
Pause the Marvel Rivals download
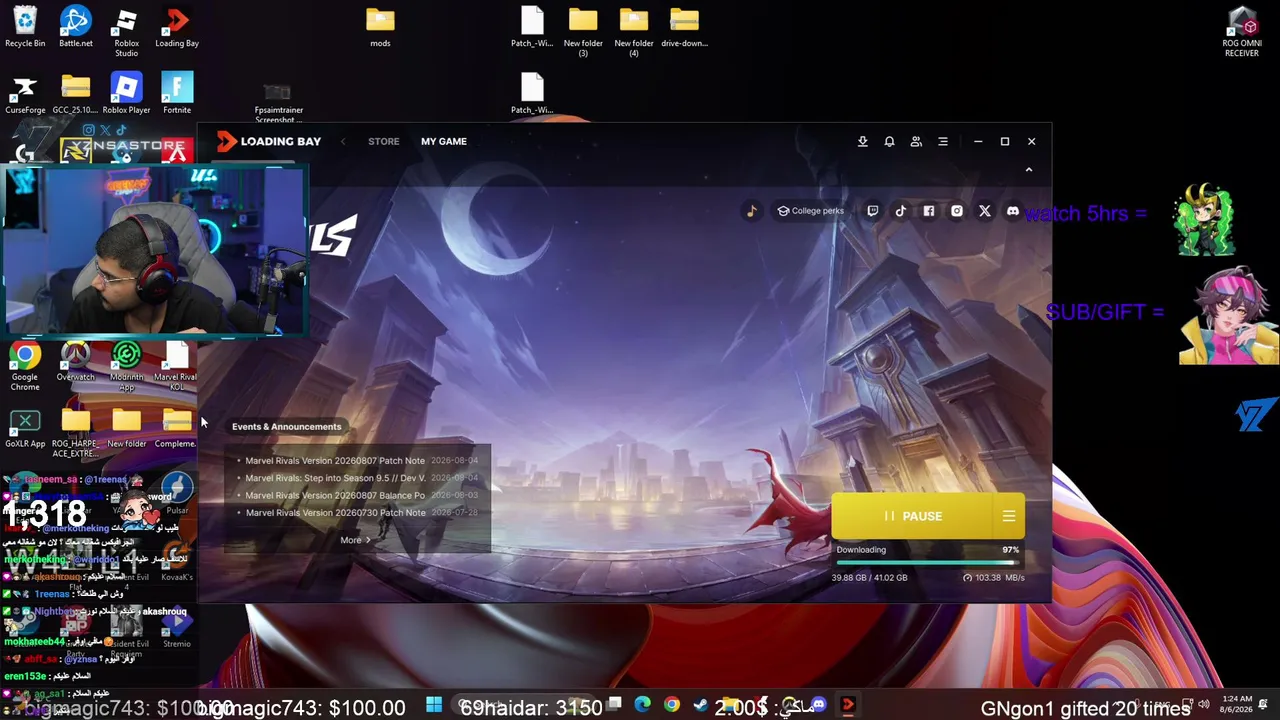coord(912,516)
